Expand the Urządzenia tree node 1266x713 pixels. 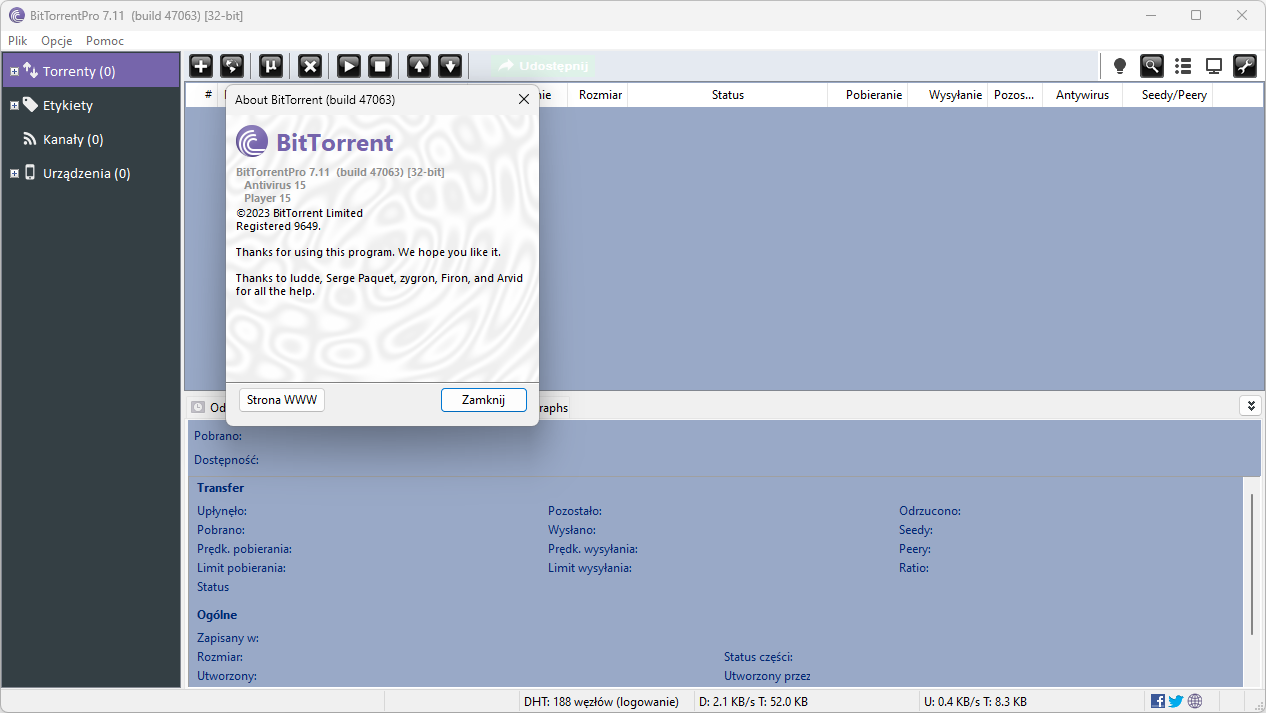point(14,173)
